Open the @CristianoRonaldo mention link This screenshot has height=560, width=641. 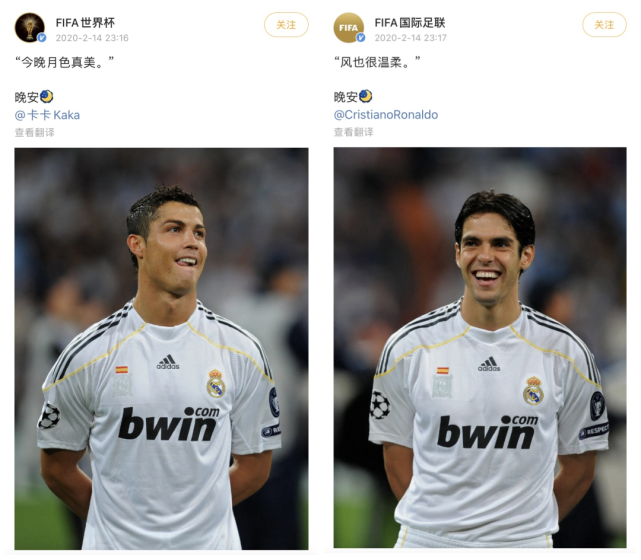click(x=386, y=115)
